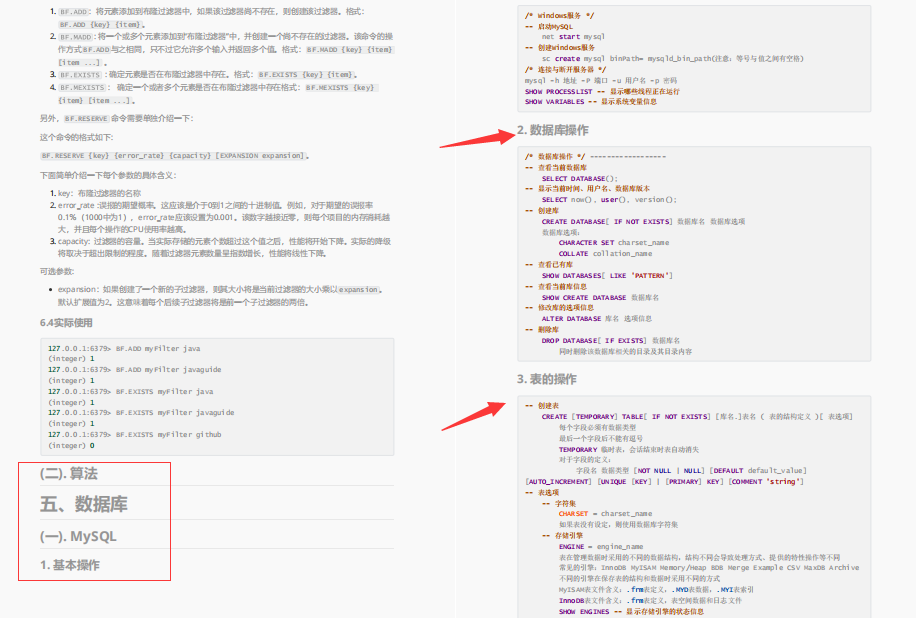Click the '[AUTO_INCREMENT] [UNIQUE [KEY]' line
This screenshot has width=916, height=618.
[x=664, y=482]
